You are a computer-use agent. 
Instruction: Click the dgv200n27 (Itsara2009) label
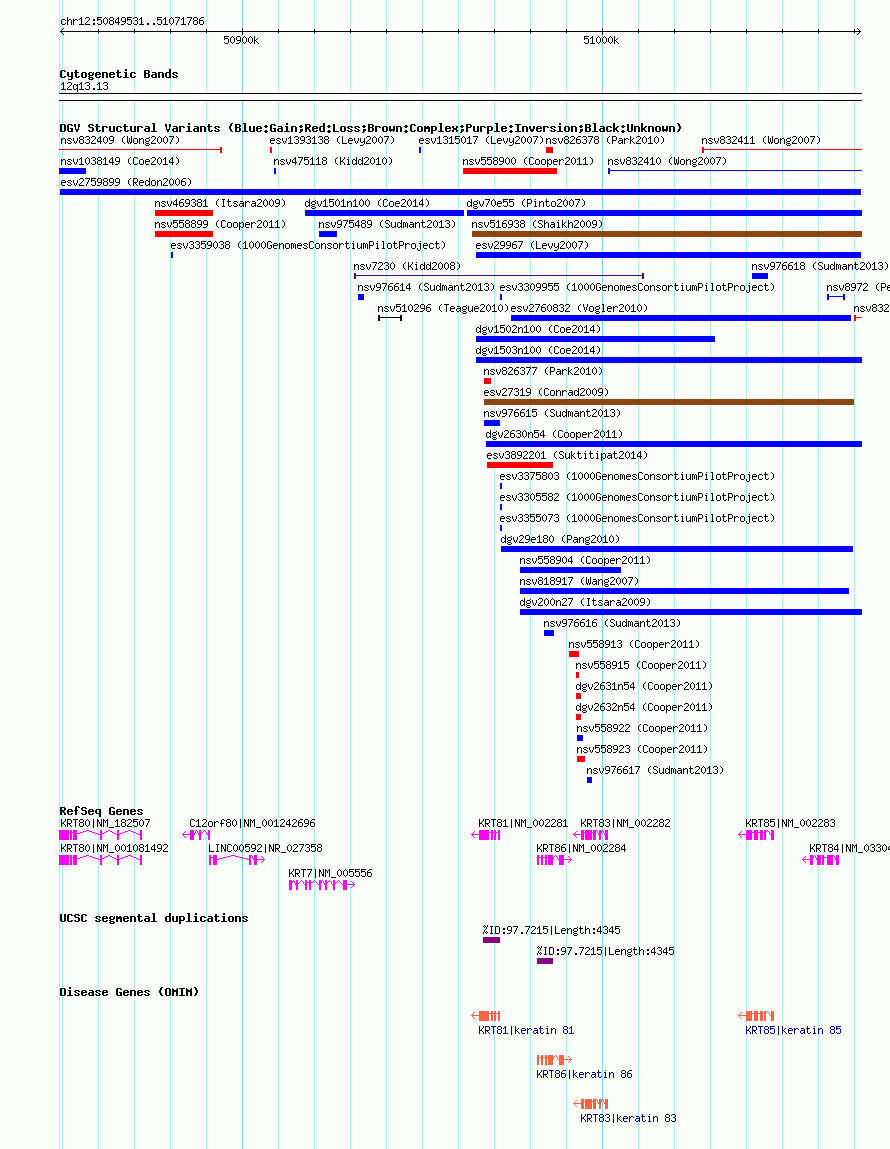(x=585, y=603)
